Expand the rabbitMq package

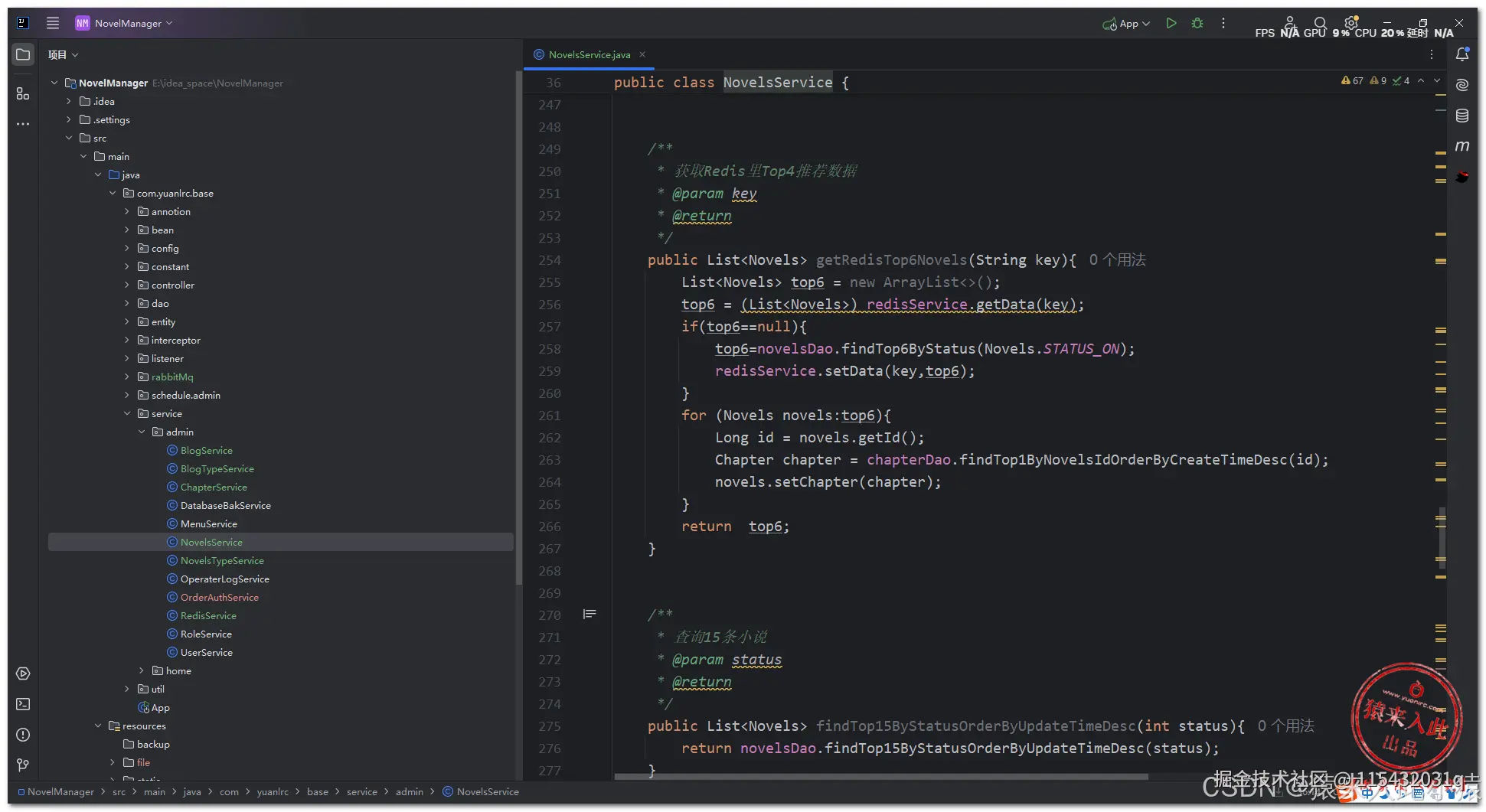(x=127, y=377)
